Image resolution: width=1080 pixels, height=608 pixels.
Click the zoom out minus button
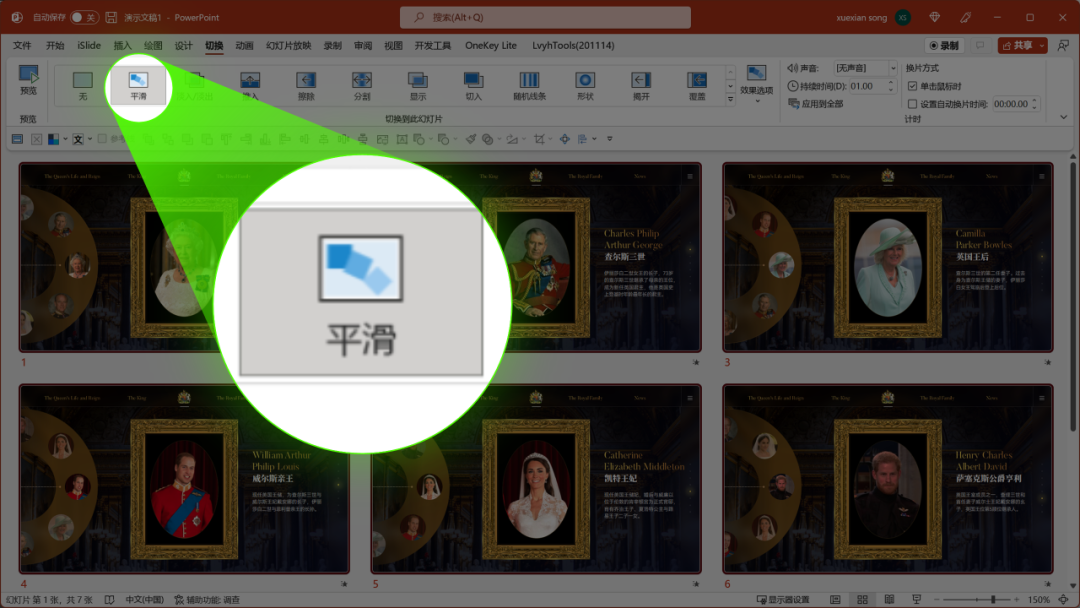(937, 600)
